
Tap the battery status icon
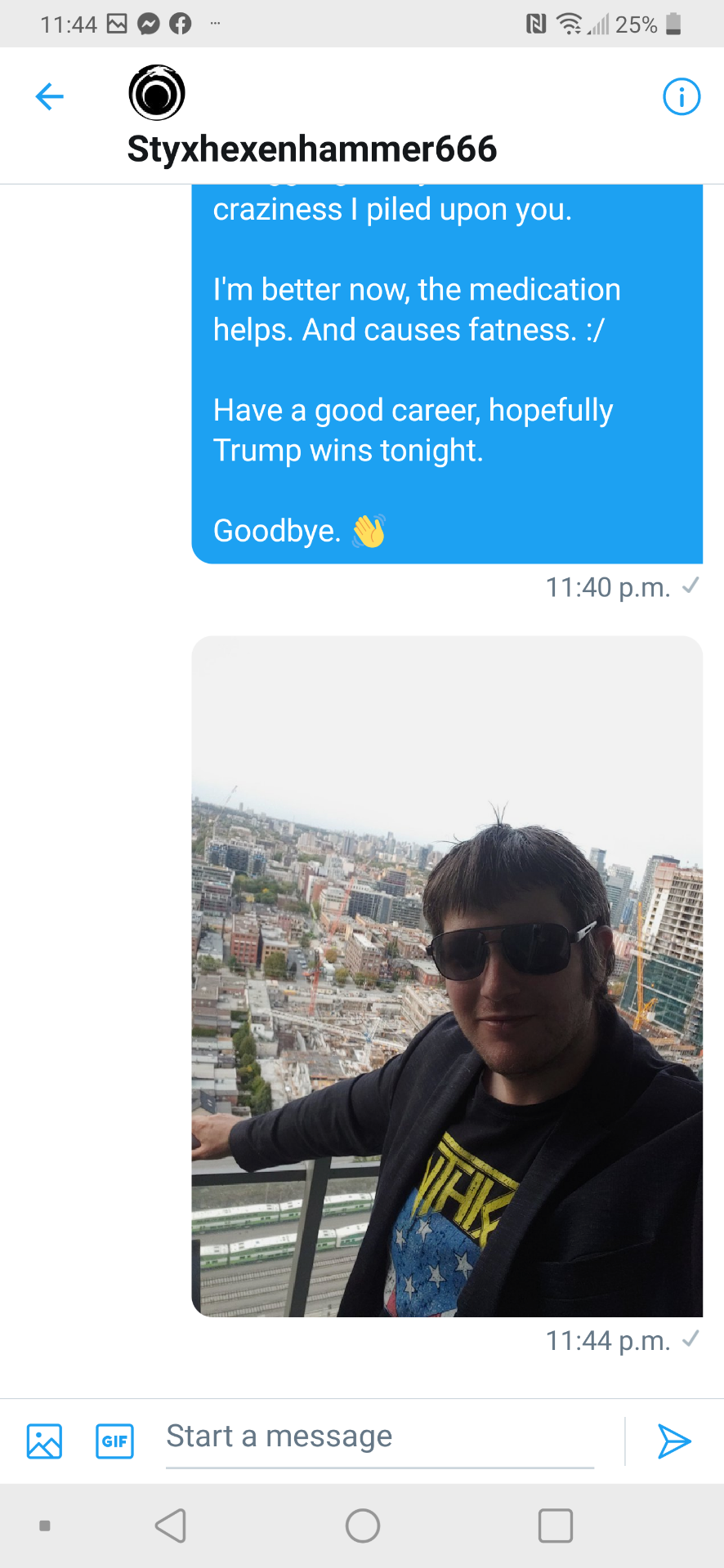(673, 24)
